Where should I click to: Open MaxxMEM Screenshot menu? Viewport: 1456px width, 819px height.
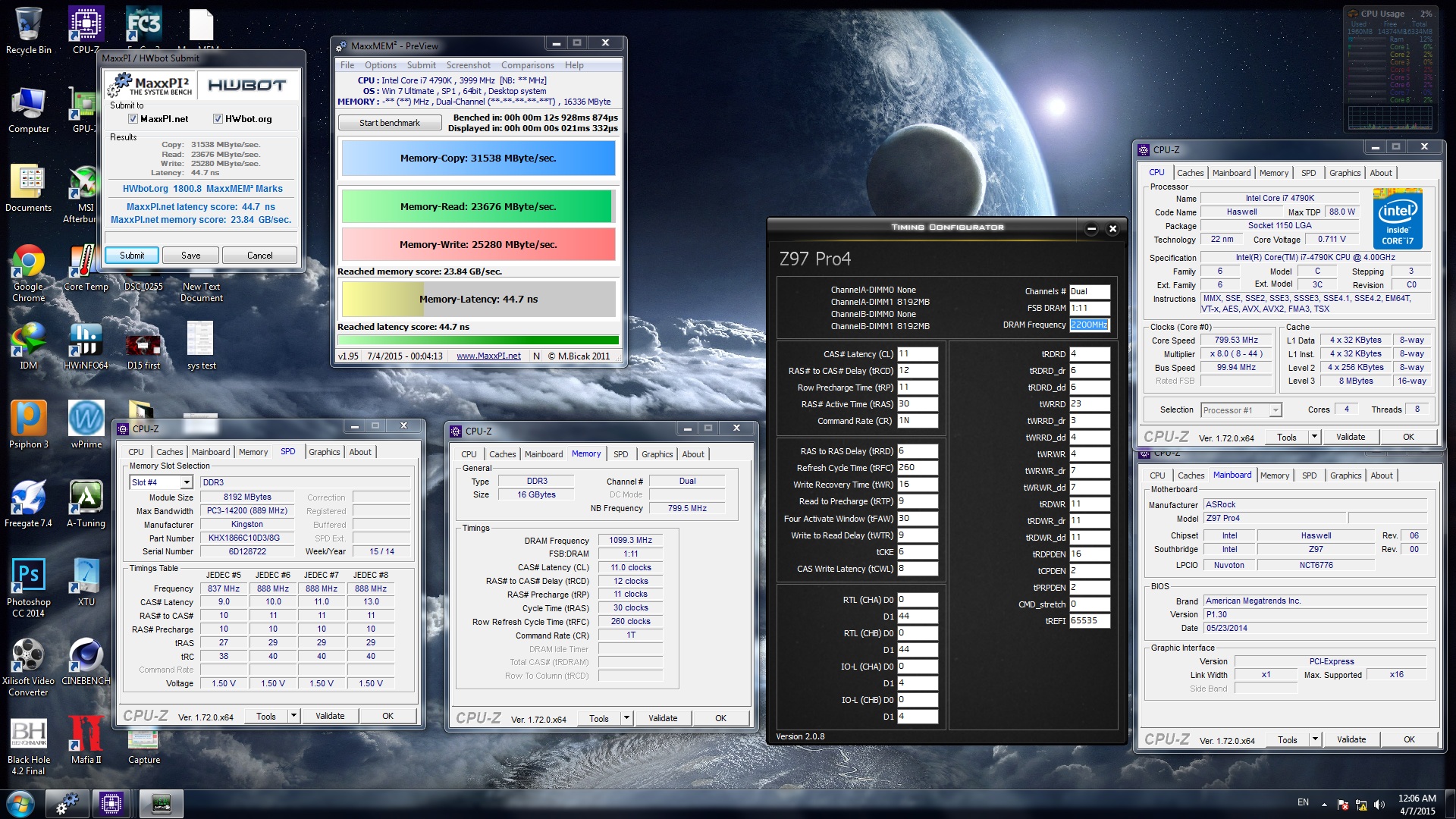pyautogui.click(x=468, y=65)
